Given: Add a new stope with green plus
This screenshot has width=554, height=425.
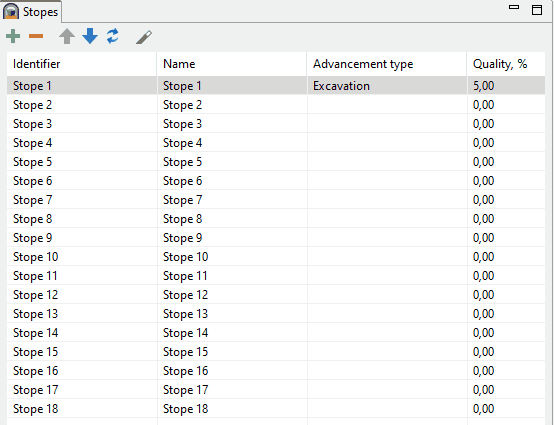Looking at the screenshot, I should click(13, 36).
